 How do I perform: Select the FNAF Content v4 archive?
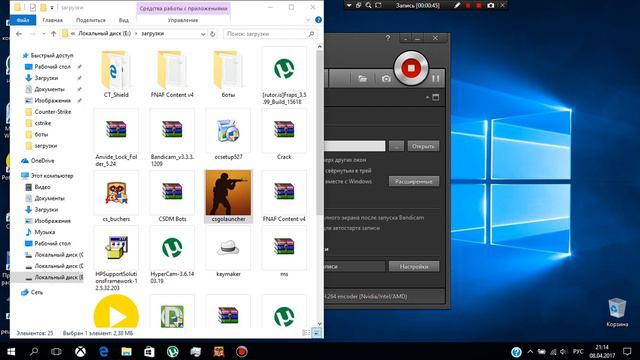pyautogui.click(x=284, y=197)
